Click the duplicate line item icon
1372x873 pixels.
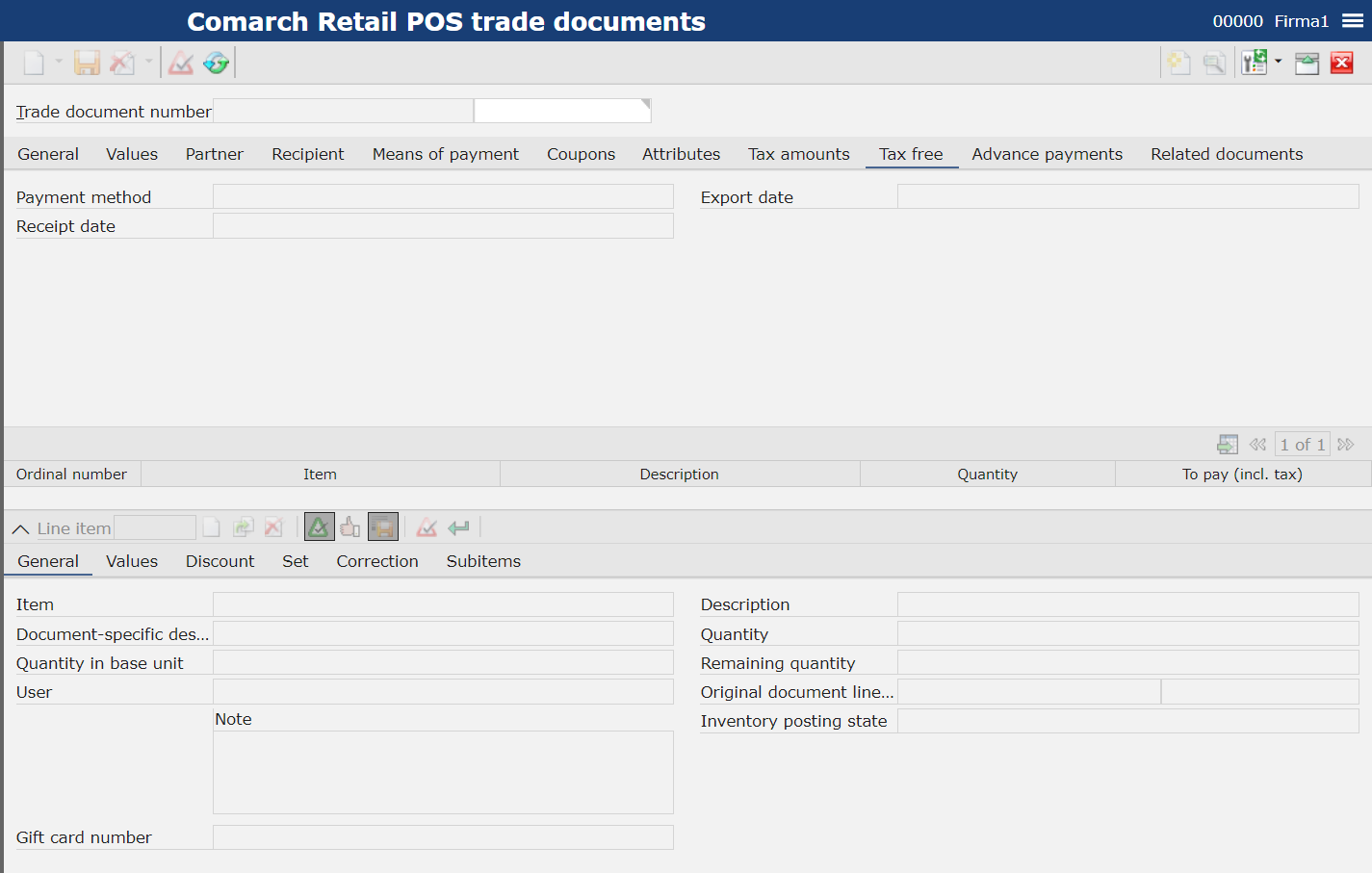244,527
